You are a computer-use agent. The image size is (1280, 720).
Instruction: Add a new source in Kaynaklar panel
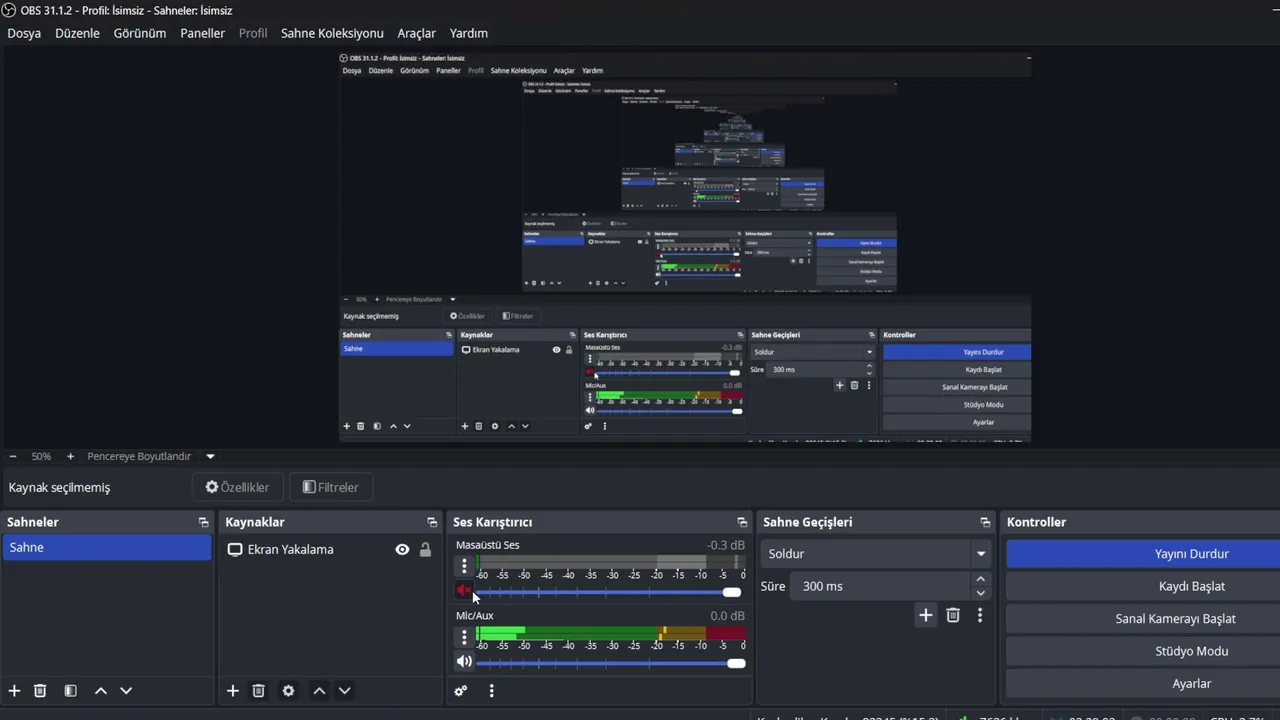point(232,691)
